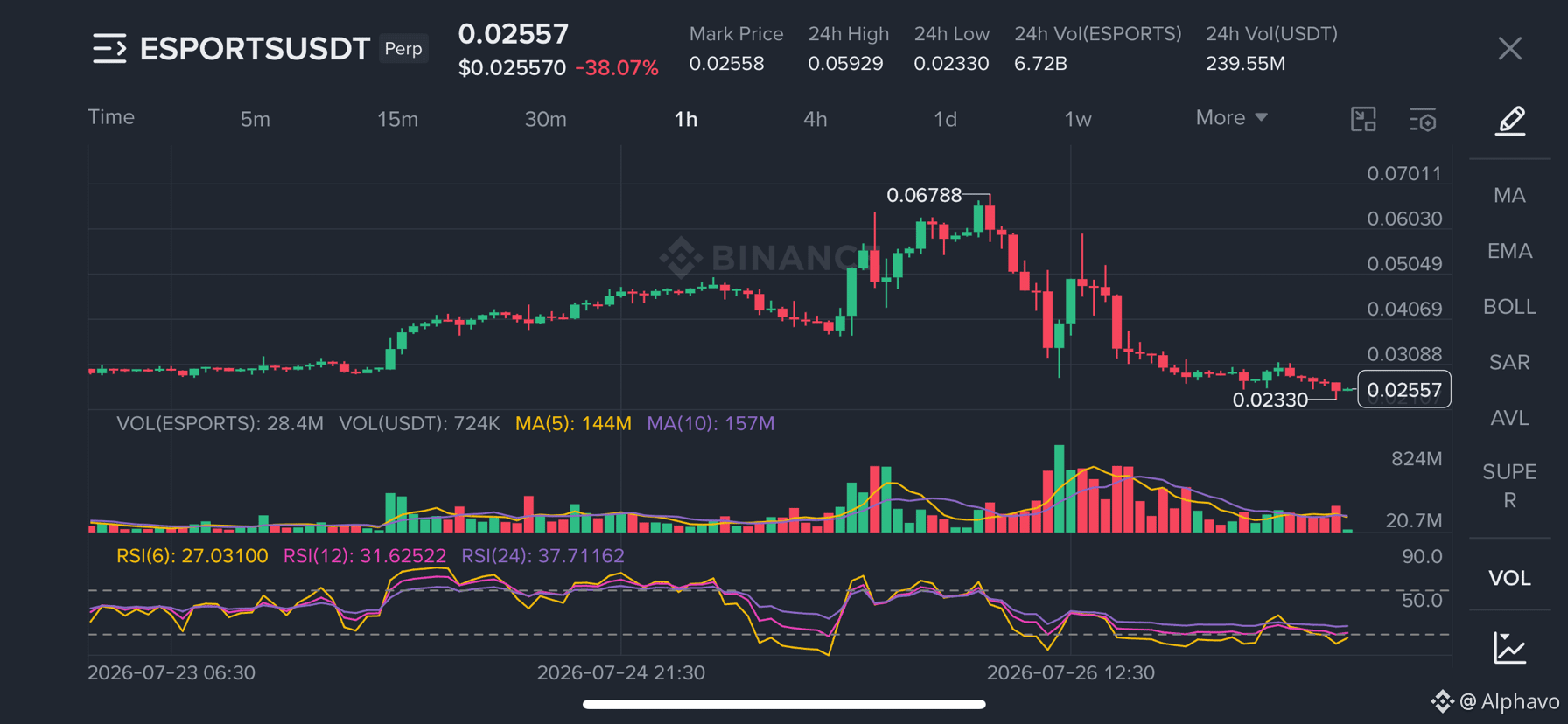Switch to the 1w timeframe
Viewport: 1568px width, 724px height.
1078,119
